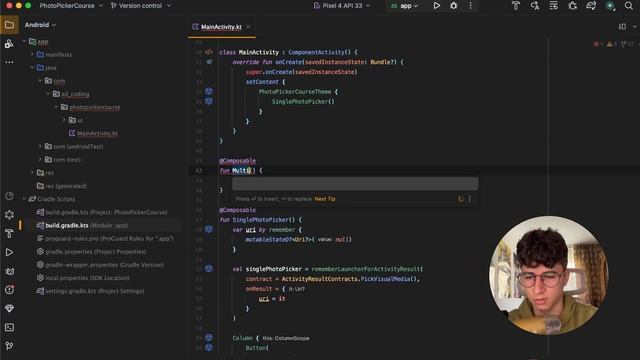Open the Pixel 4 API 33 device selector

[x=342, y=6]
